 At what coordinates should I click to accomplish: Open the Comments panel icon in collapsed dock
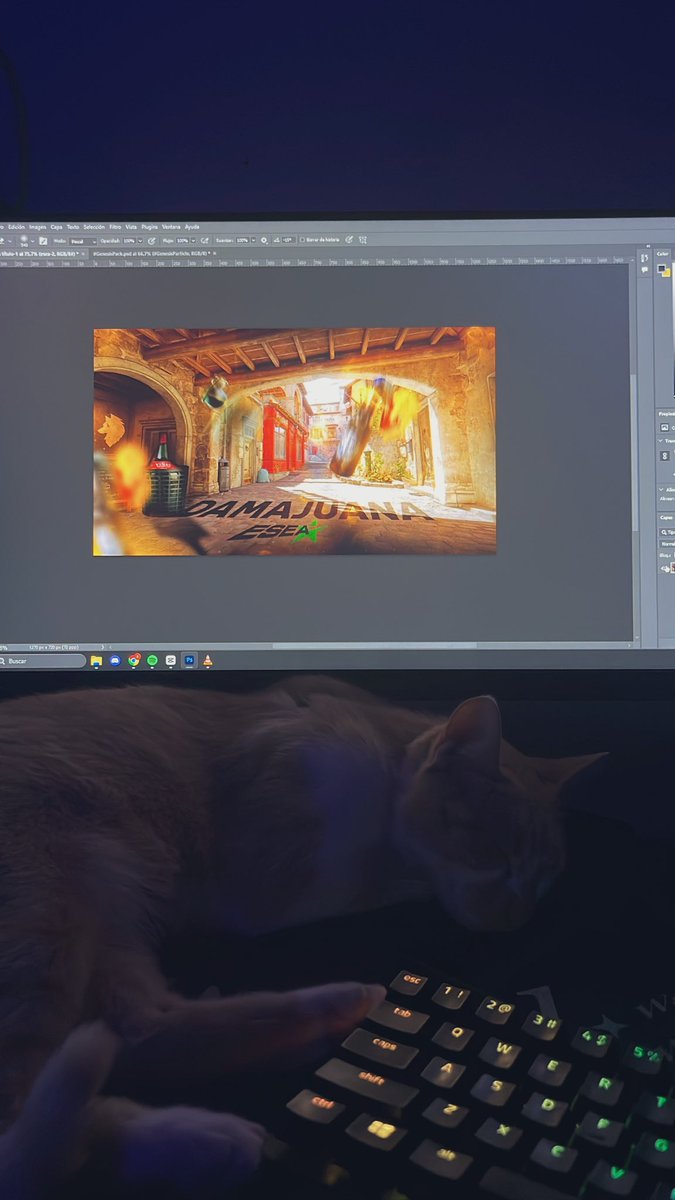click(644, 270)
